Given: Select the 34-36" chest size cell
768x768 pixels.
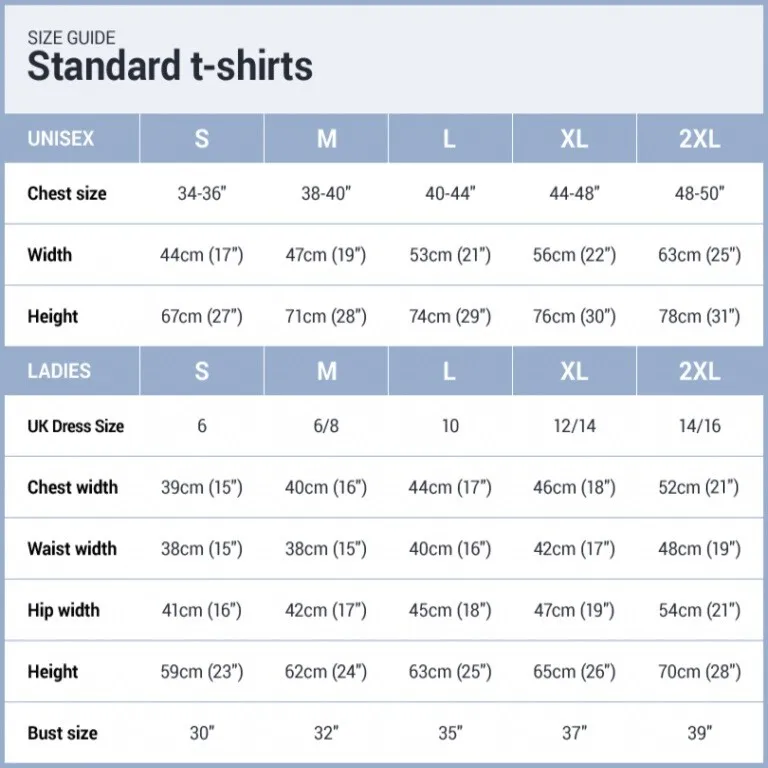Looking at the screenshot, I should coord(202,194).
